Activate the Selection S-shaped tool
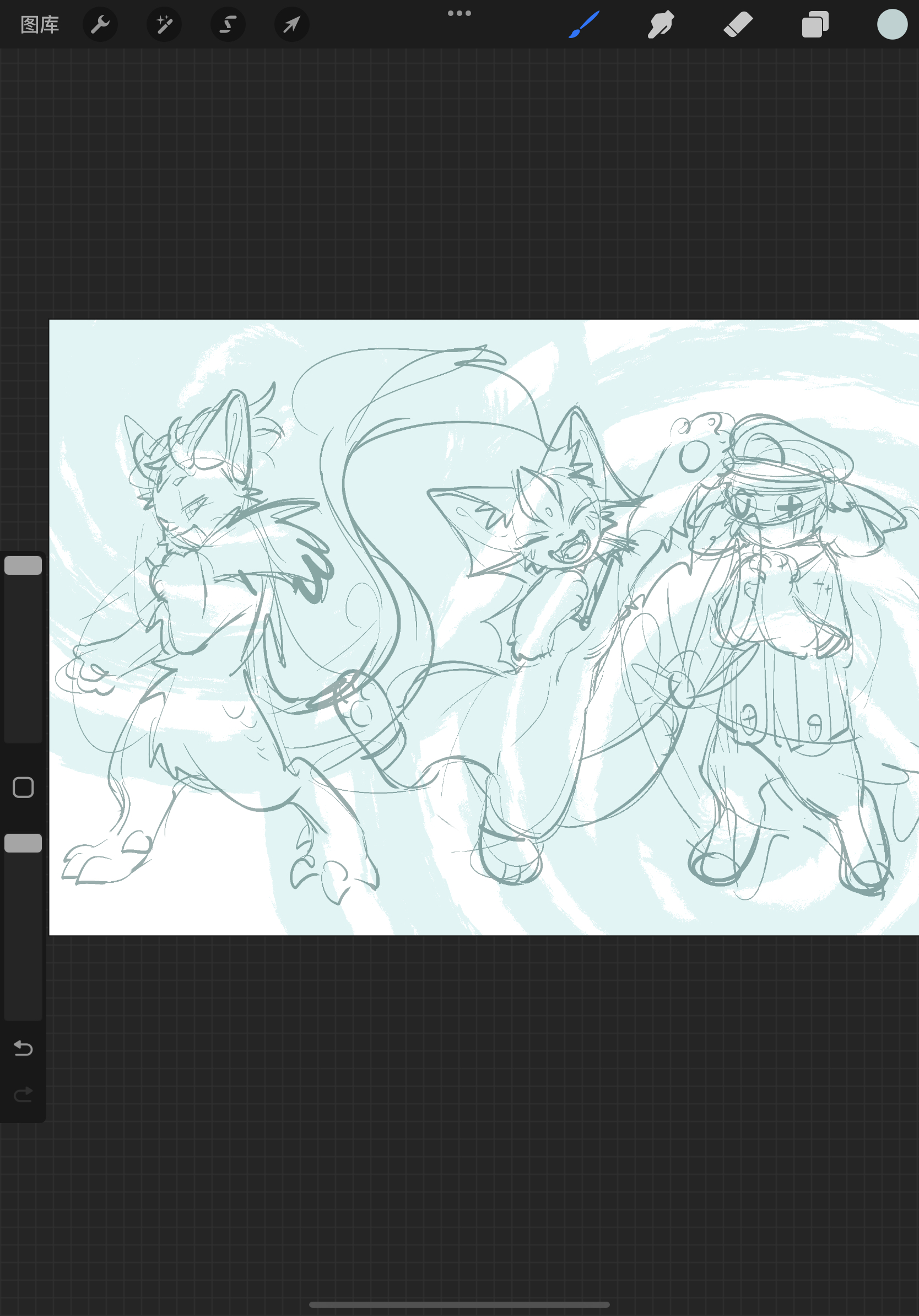The image size is (919, 1316). (228, 25)
